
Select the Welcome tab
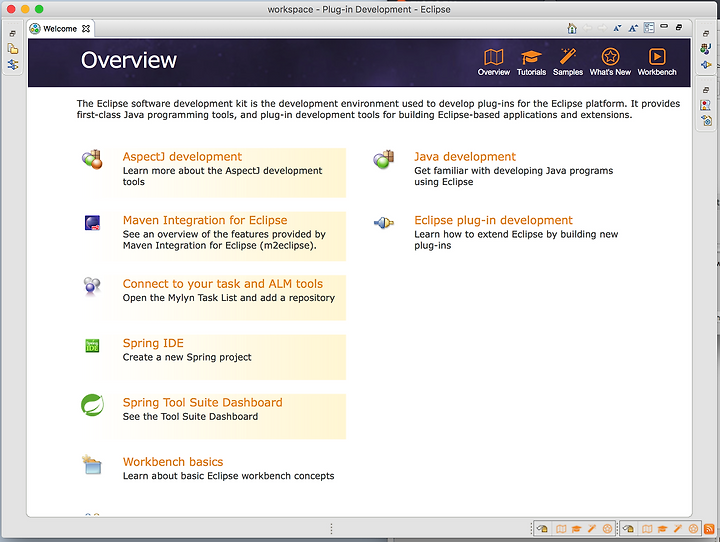(60, 28)
